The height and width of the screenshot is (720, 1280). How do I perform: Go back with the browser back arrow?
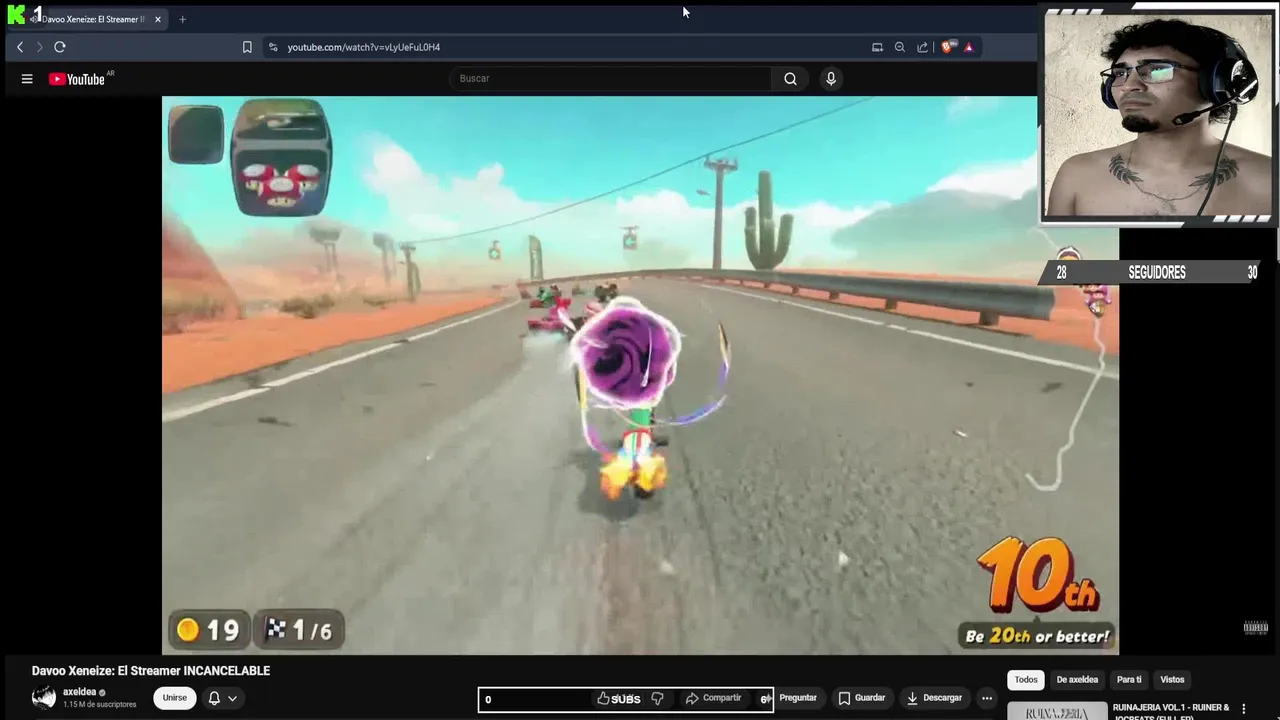(19, 47)
